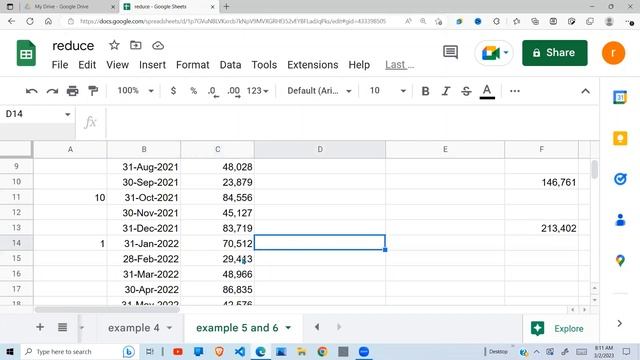The width and height of the screenshot is (640, 360).
Task: Open the Last edit history link
Action: [x=399, y=65]
